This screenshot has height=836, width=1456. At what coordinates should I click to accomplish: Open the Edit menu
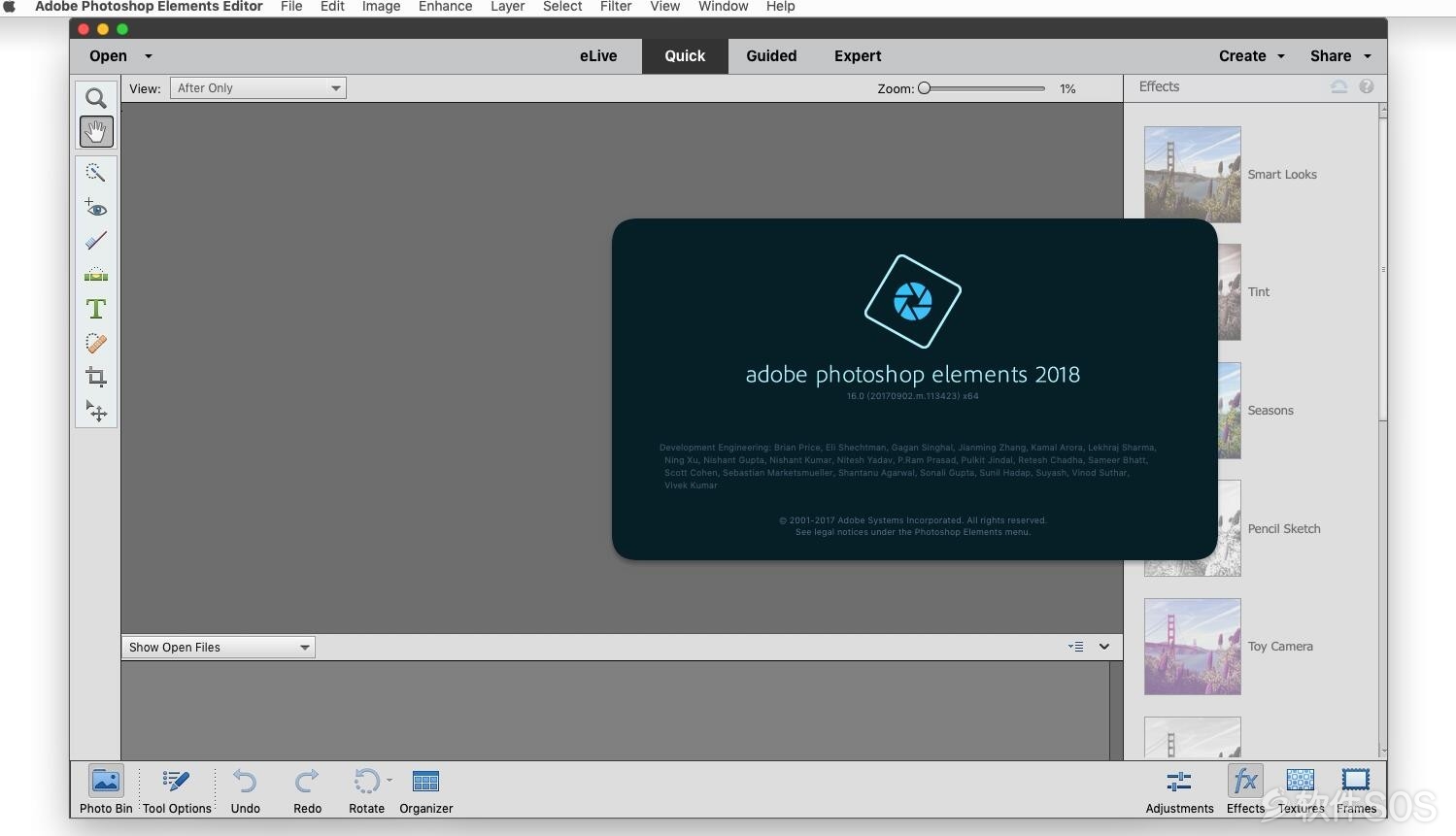coord(332,7)
